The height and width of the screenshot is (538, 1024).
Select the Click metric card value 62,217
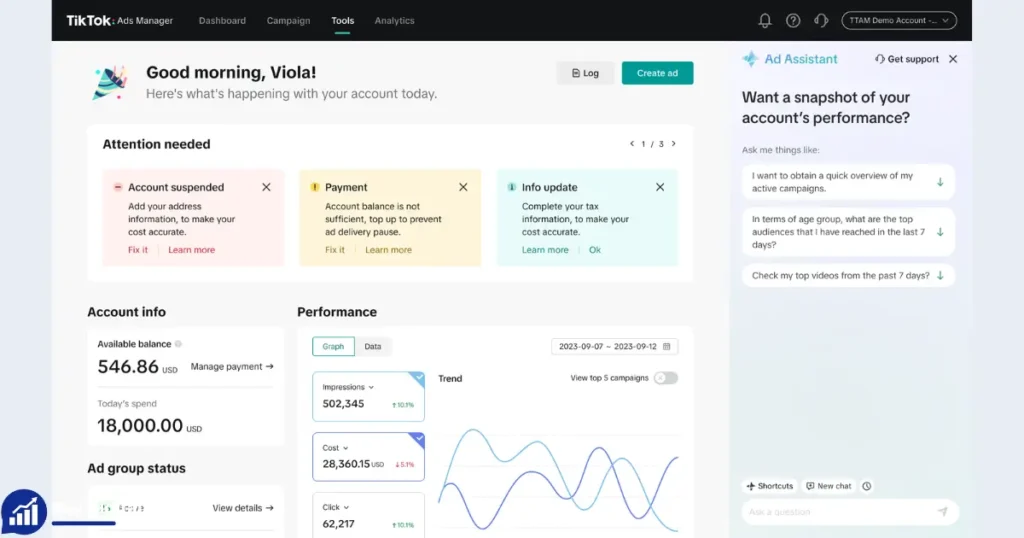pyautogui.click(x=338, y=524)
